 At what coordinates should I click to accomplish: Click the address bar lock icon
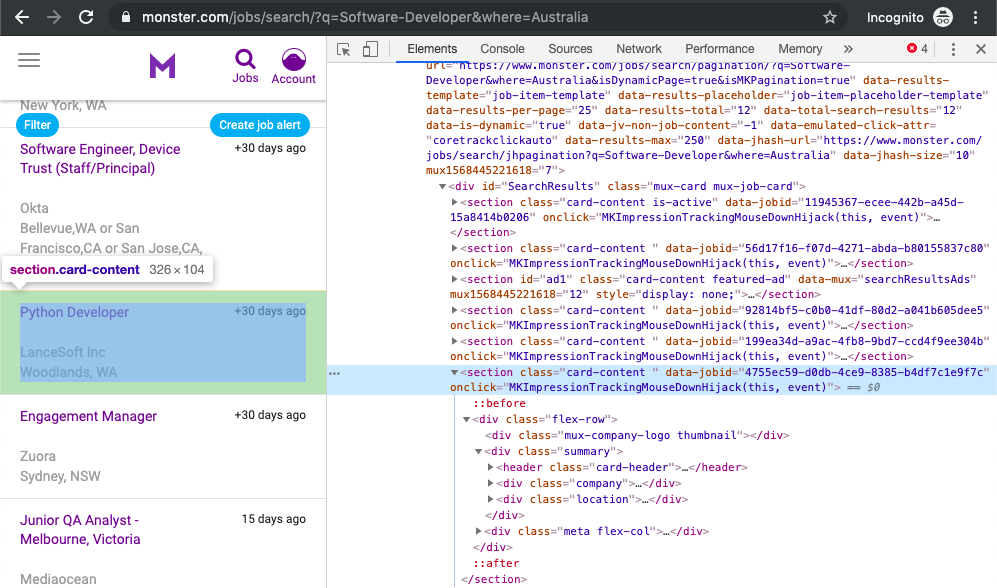(x=126, y=17)
